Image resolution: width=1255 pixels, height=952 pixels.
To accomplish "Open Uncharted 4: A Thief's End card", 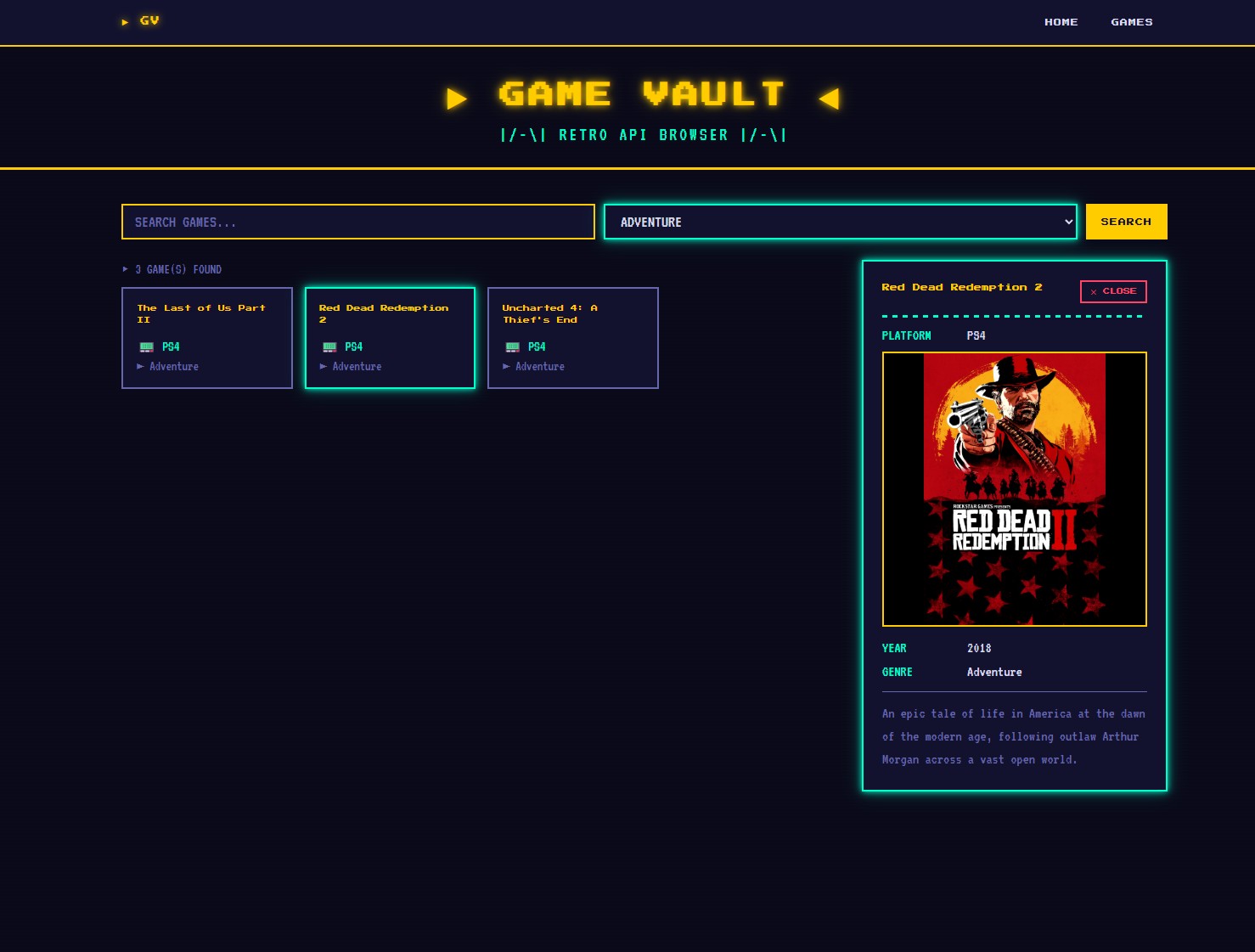I will (573, 338).
